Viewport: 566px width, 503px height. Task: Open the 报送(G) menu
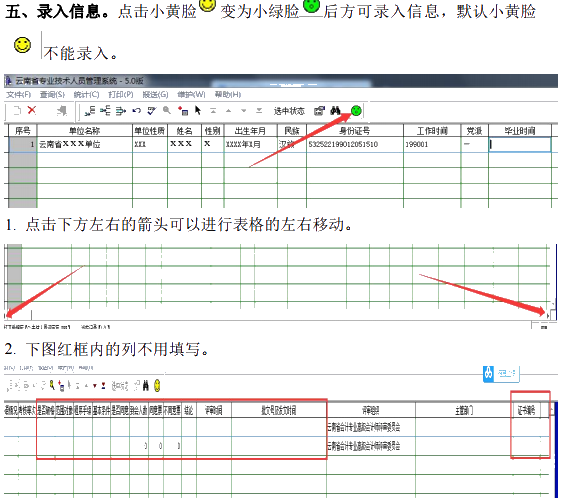[155, 95]
